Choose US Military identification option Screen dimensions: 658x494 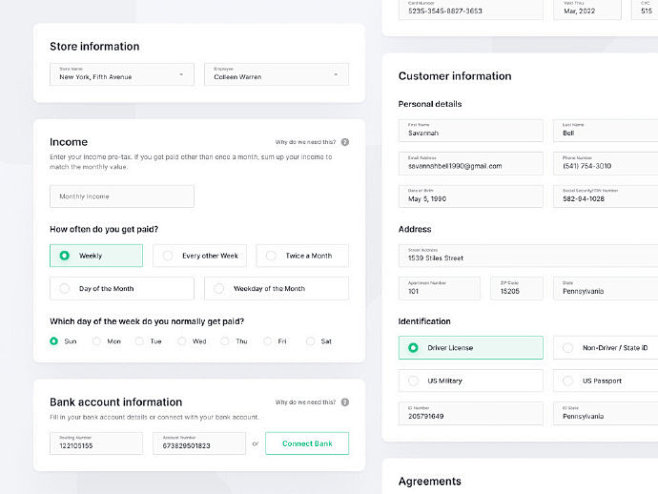point(470,381)
